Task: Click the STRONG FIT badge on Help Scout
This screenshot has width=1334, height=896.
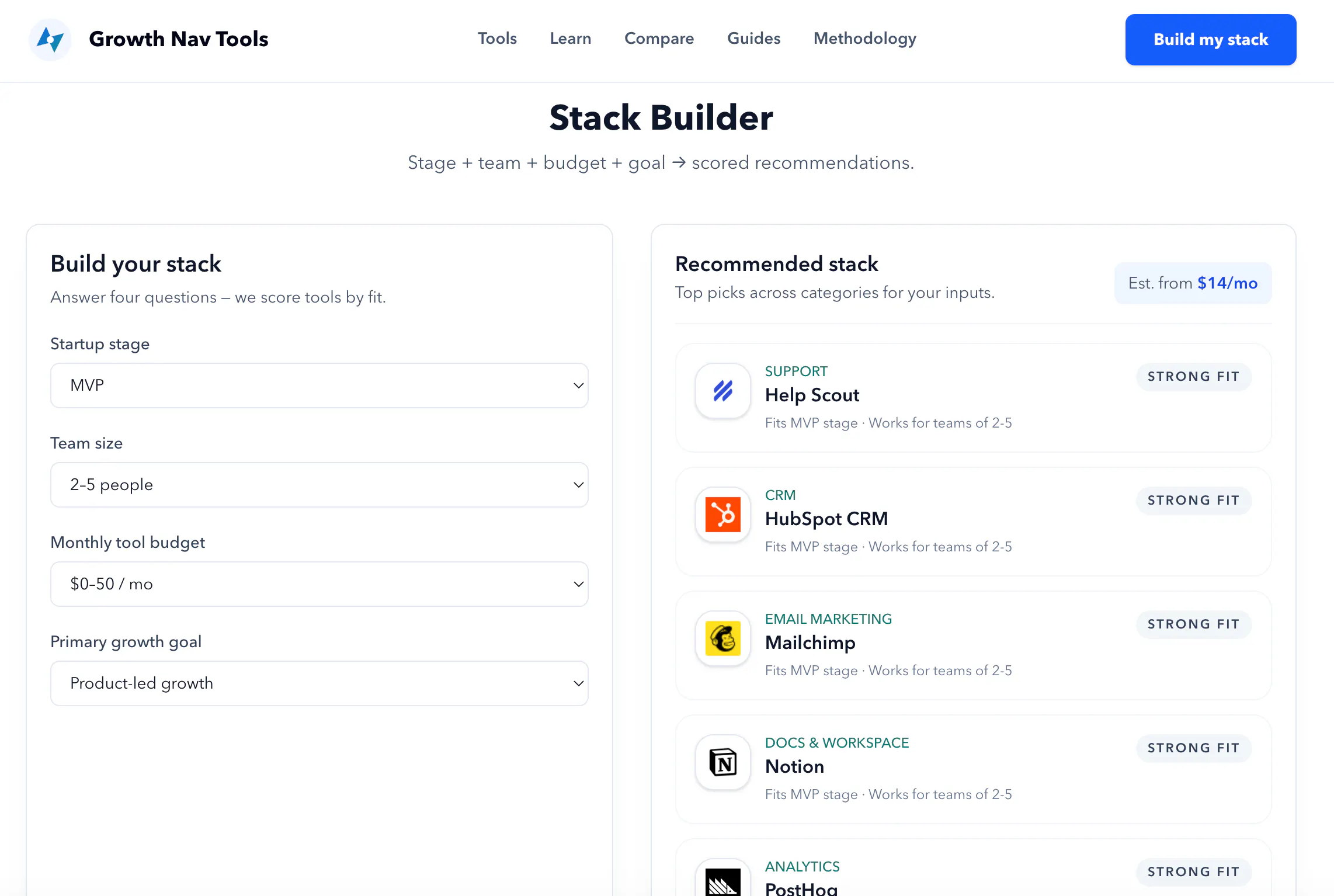Action: tap(1193, 377)
